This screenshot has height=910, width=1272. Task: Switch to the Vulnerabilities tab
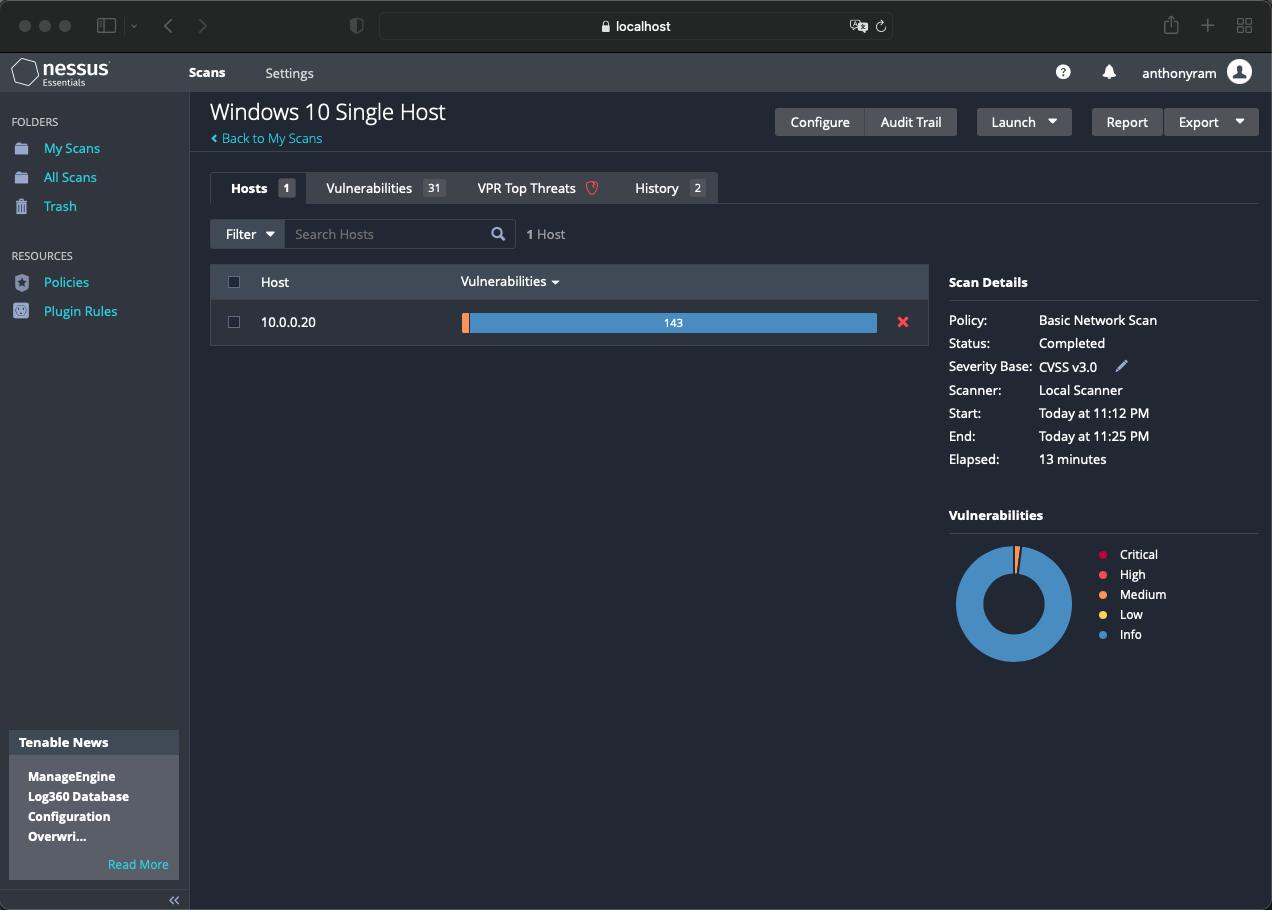[x=385, y=188]
